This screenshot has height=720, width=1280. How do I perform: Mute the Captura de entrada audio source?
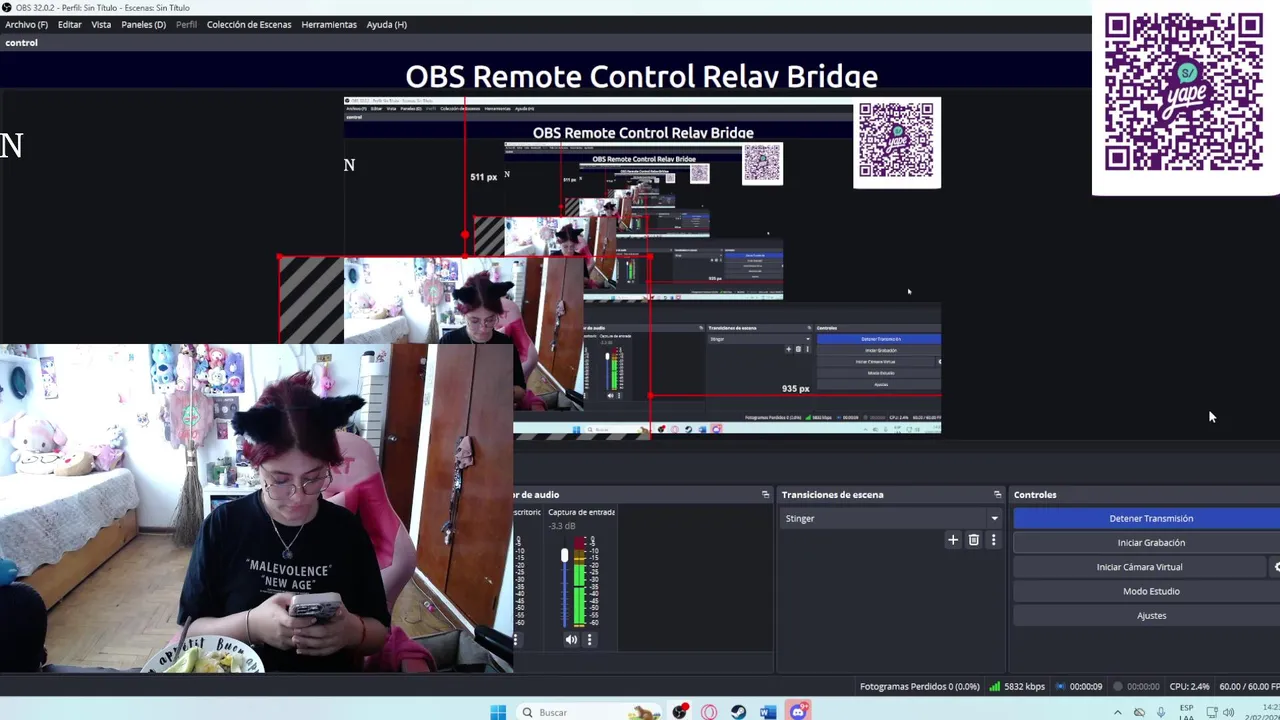tap(571, 640)
